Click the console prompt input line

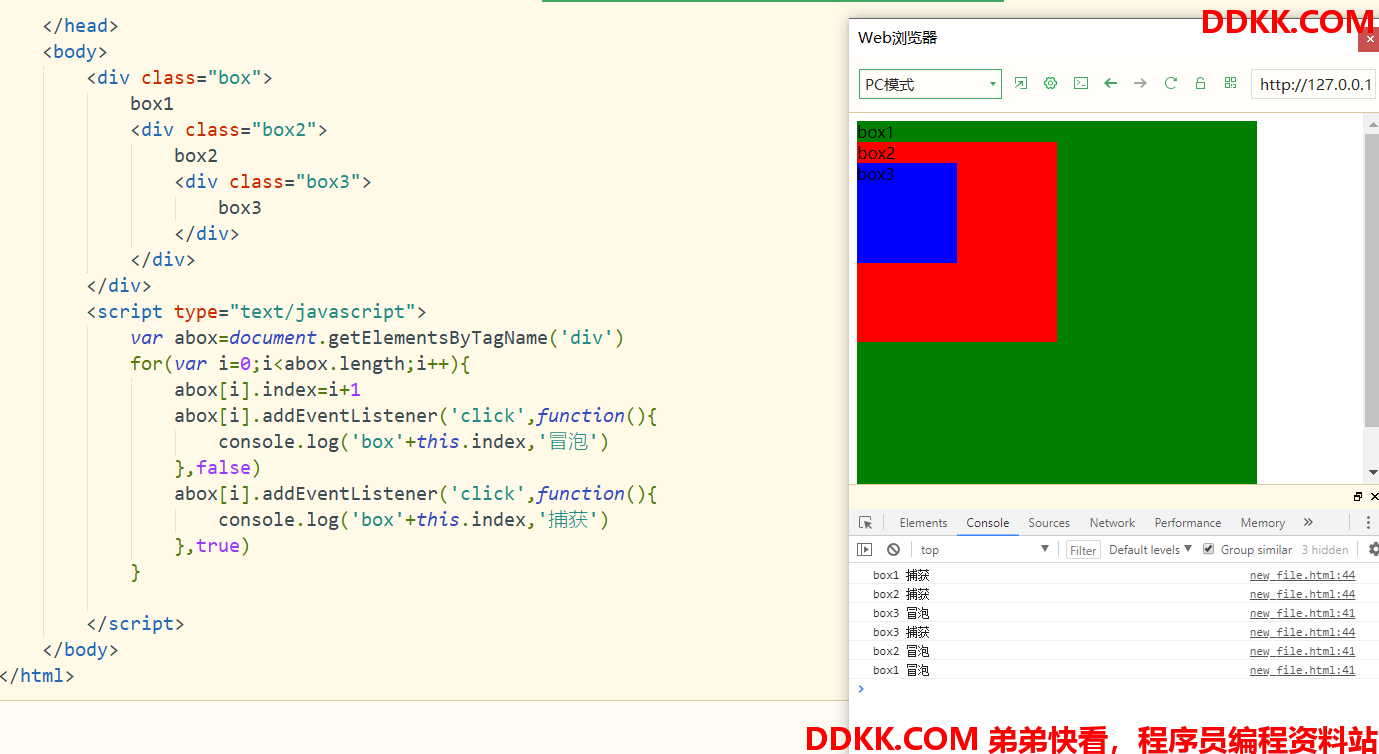[x=1115, y=689]
